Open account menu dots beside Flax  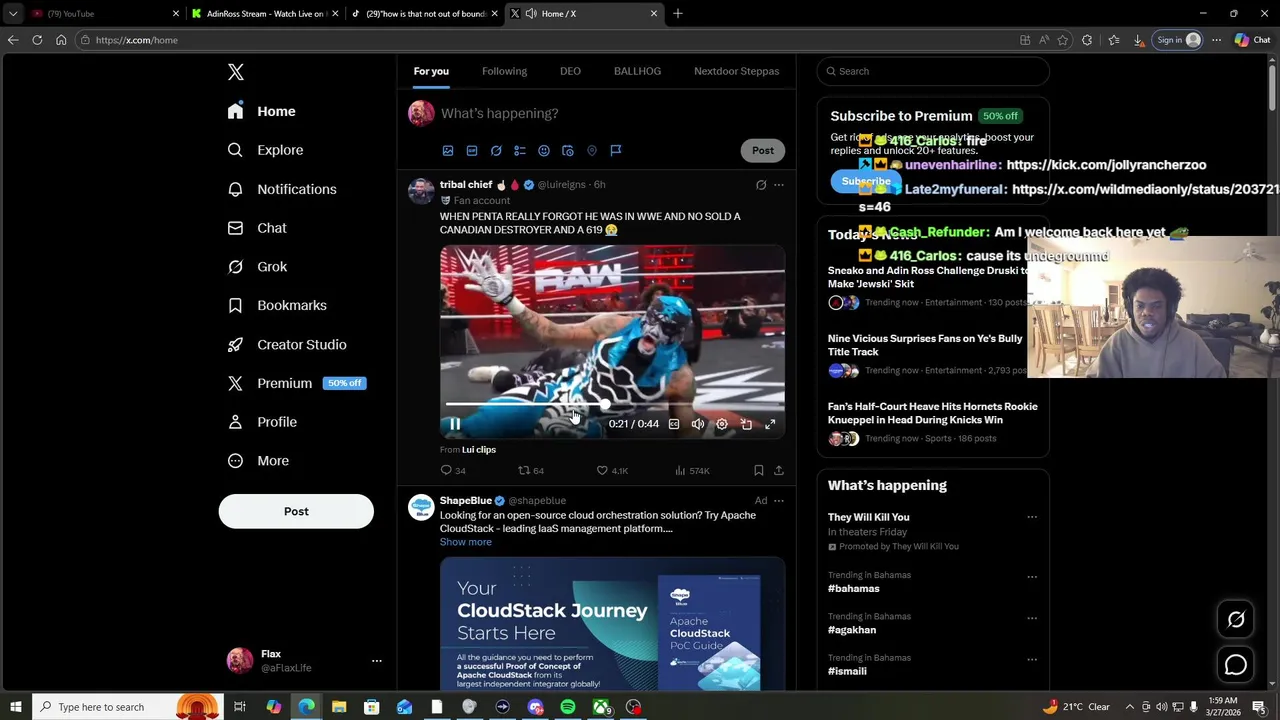pos(377,661)
